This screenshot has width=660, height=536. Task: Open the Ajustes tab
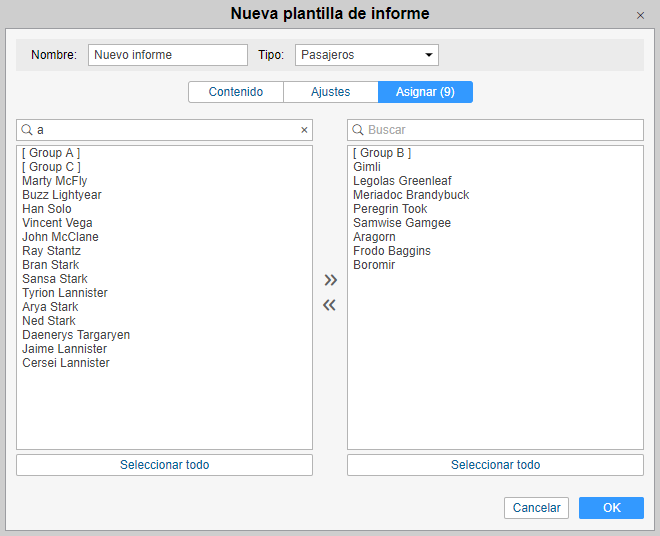coord(331,92)
